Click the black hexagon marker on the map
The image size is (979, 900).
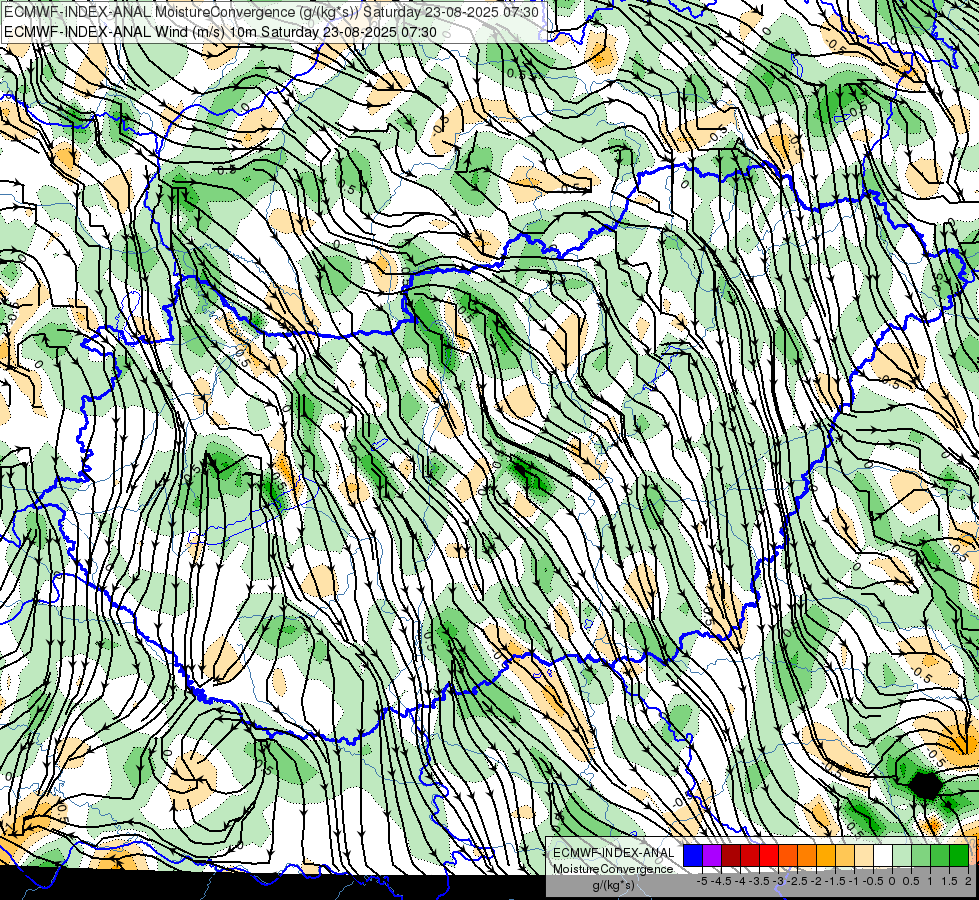[925, 785]
